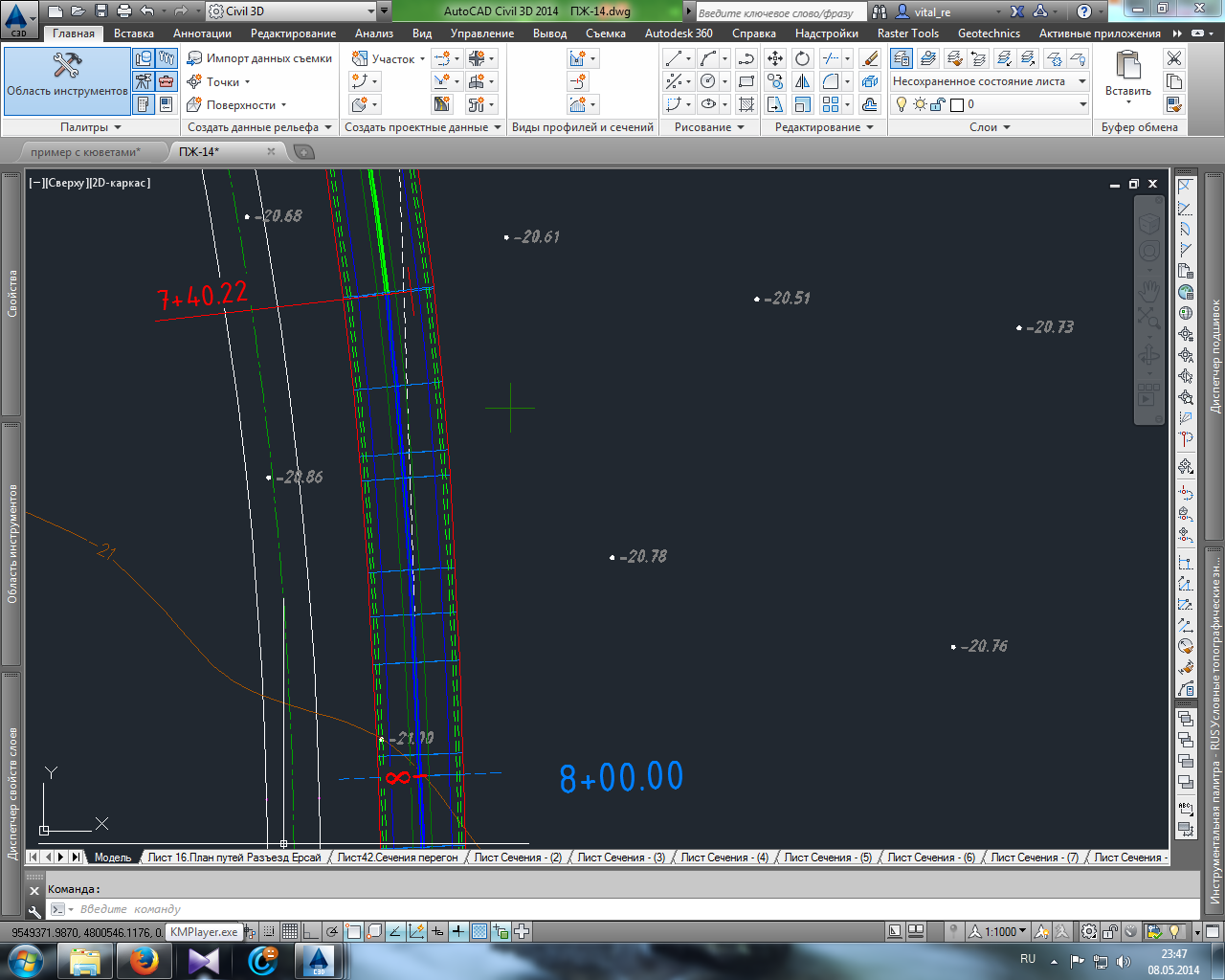The height and width of the screenshot is (980, 1225).
Task: Expand the Точки dropdown
Action: [x=247, y=82]
